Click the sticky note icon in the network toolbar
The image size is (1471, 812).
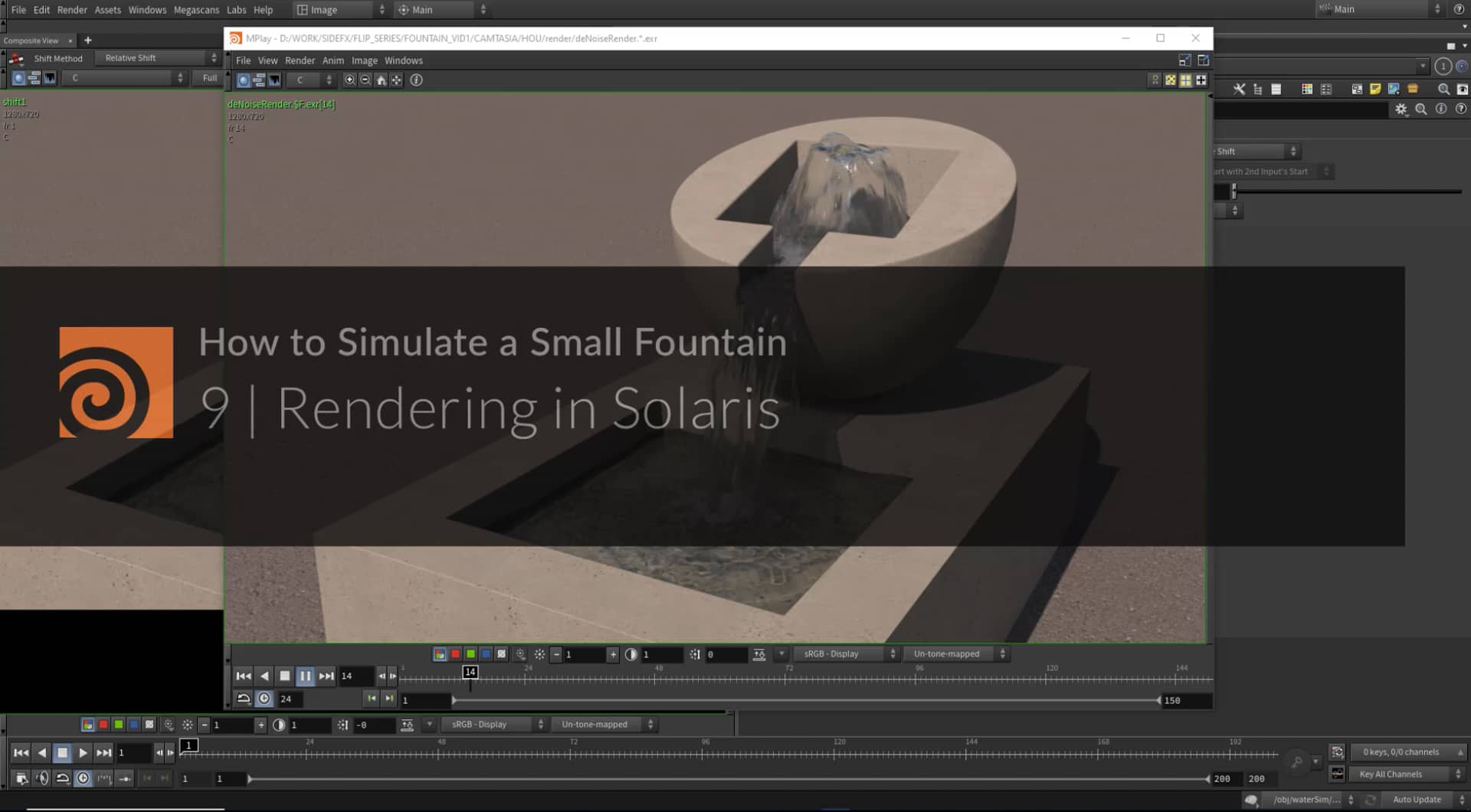pos(1375,89)
